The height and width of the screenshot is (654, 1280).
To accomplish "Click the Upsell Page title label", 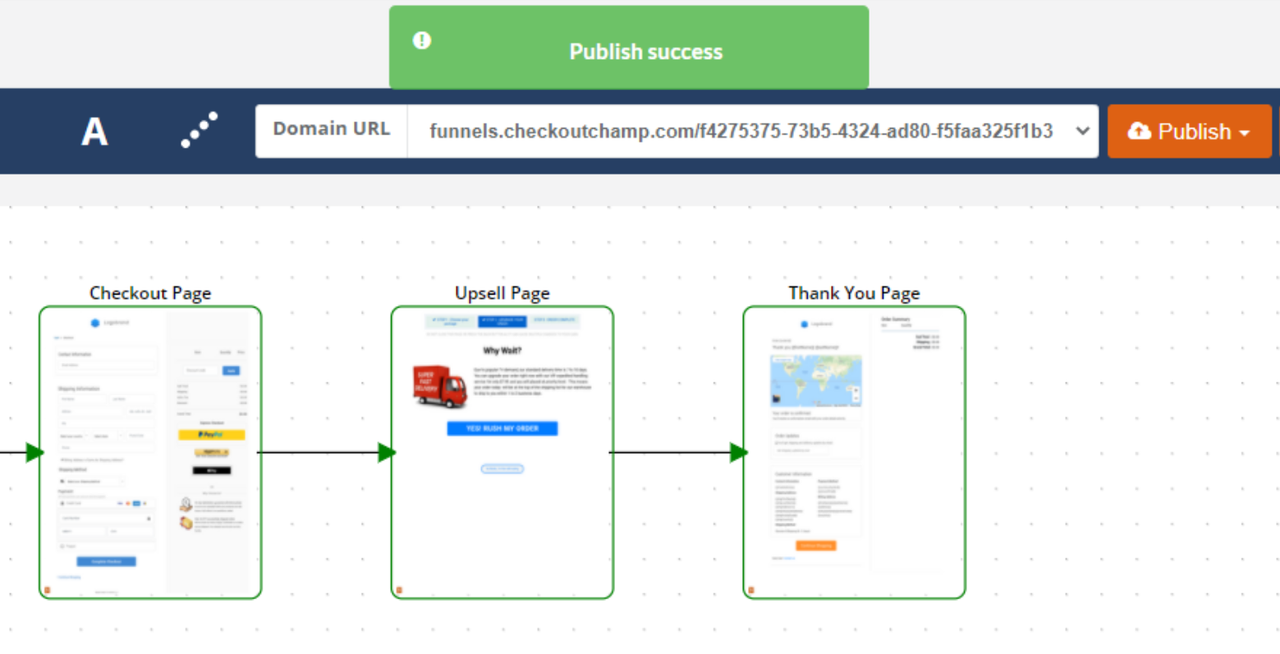I will [x=502, y=293].
